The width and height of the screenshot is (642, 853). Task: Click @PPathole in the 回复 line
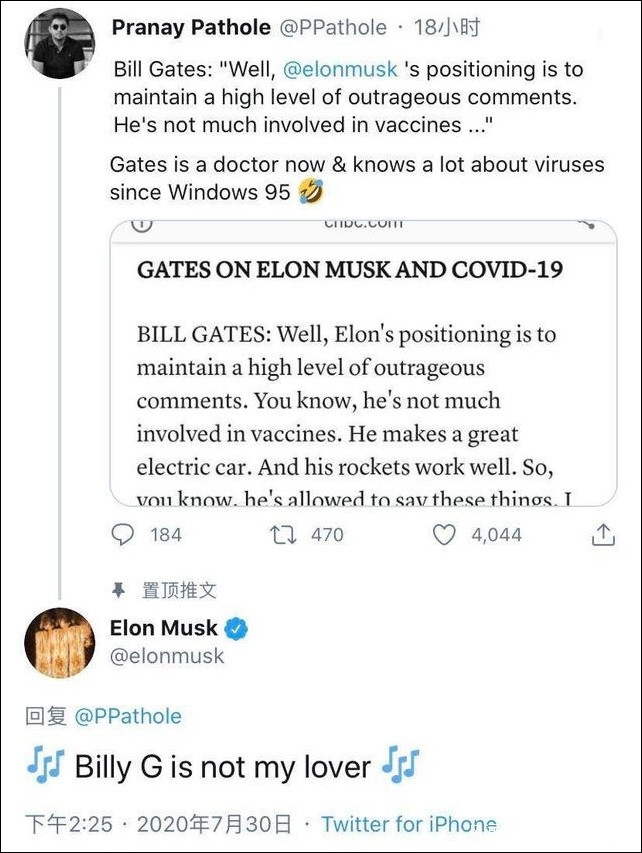[x=128, y=716]
